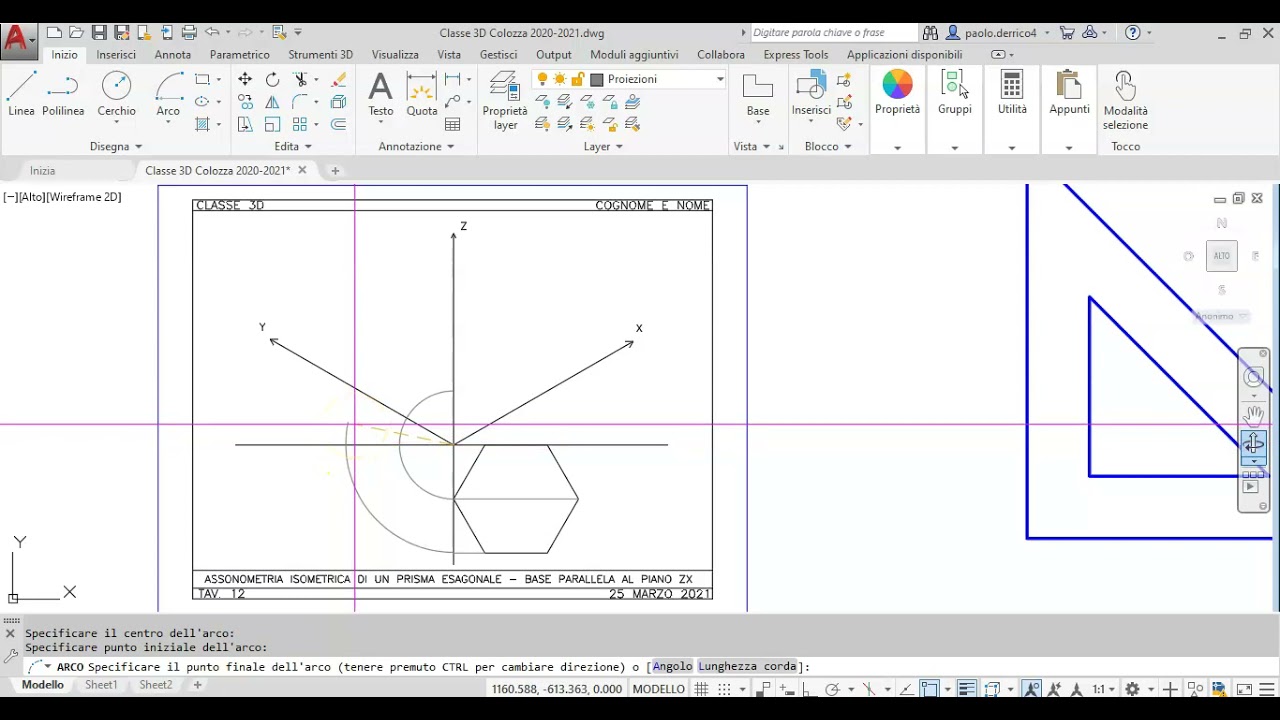Activate the Cerchio circle tool
This screenshot has height=720, width=1280.
point(116,94)
